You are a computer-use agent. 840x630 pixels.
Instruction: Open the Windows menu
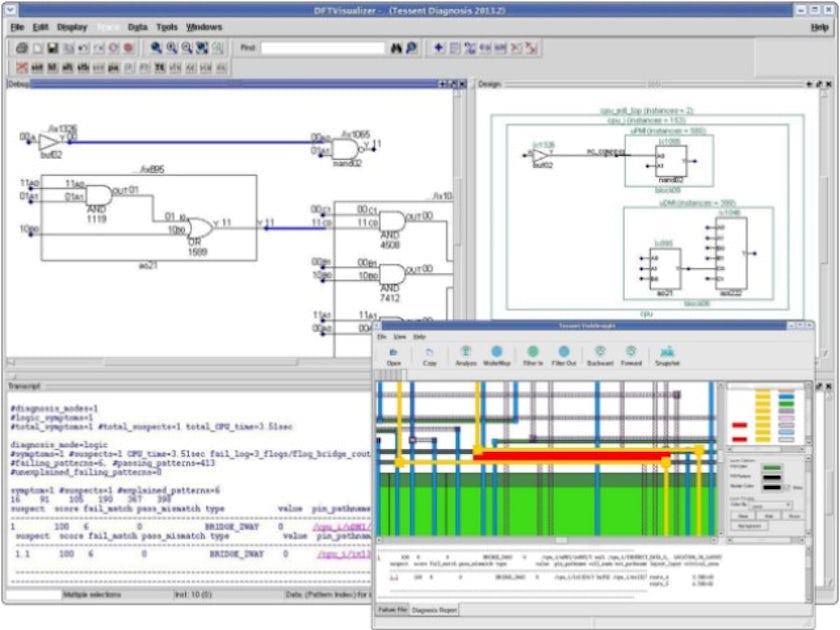(204, 27)
